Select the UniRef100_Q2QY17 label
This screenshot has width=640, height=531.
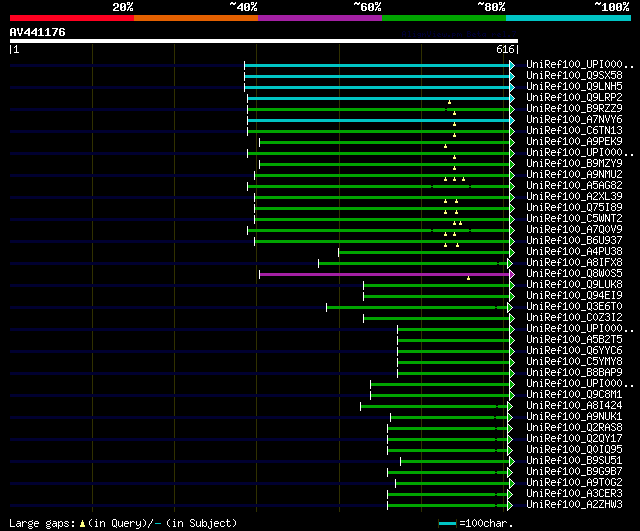[x=574, y=439]
